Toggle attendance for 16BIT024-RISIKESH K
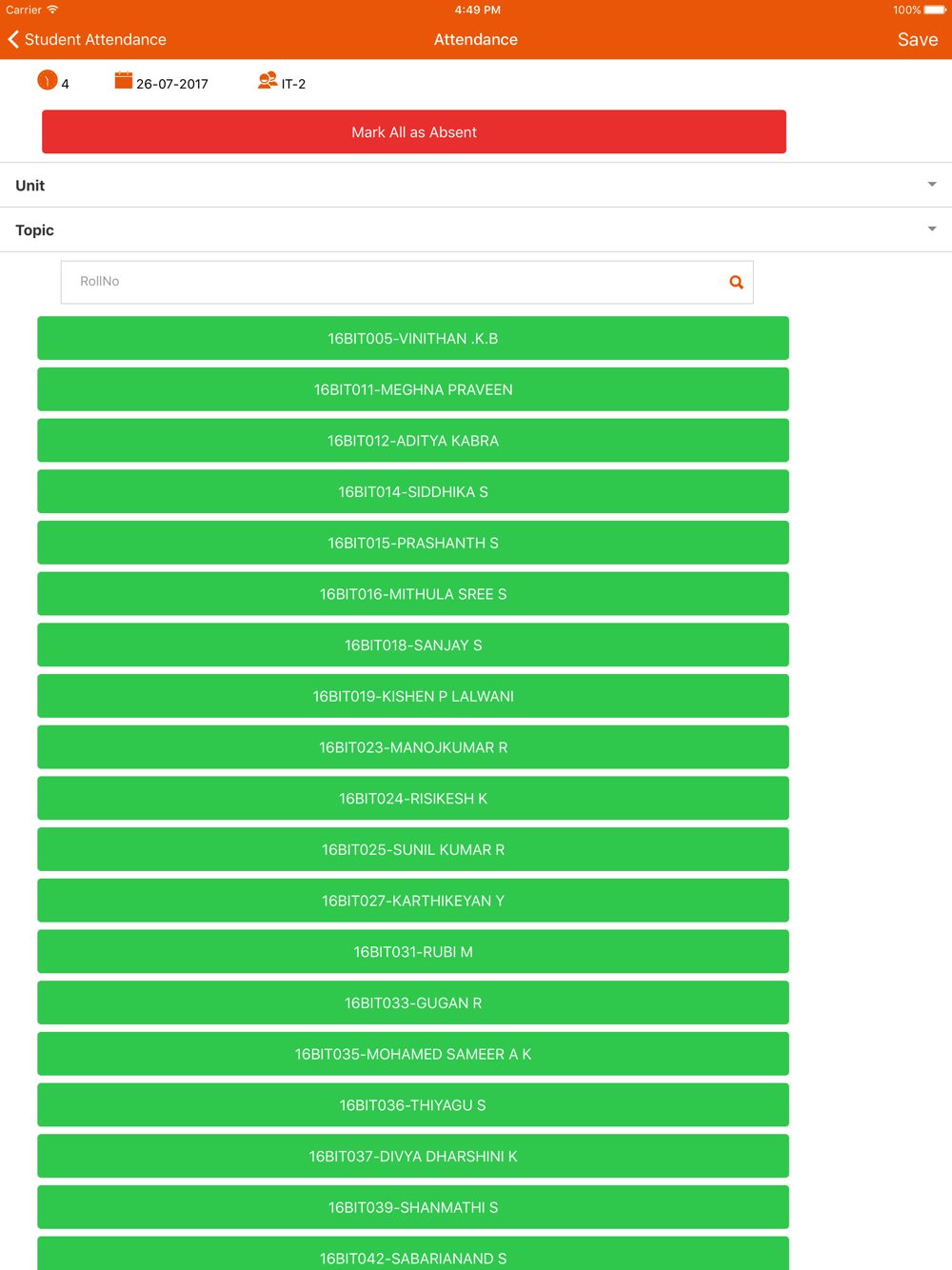The width and height of the screenshot is (952, 1270). point(413,798)
